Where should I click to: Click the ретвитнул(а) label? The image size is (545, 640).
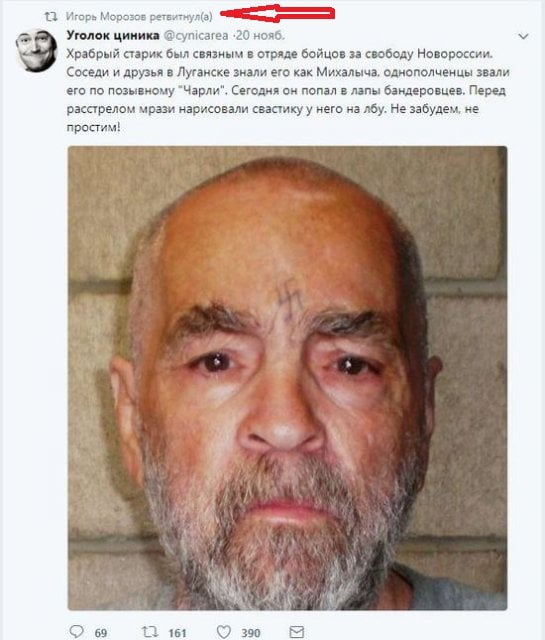(x=181, y=17)
